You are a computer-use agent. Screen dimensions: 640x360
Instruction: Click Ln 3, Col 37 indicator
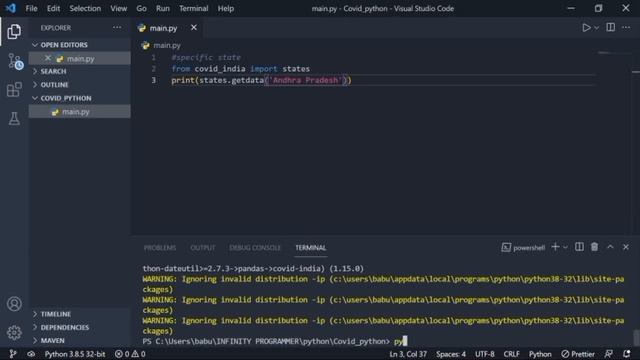click(407, 354)
